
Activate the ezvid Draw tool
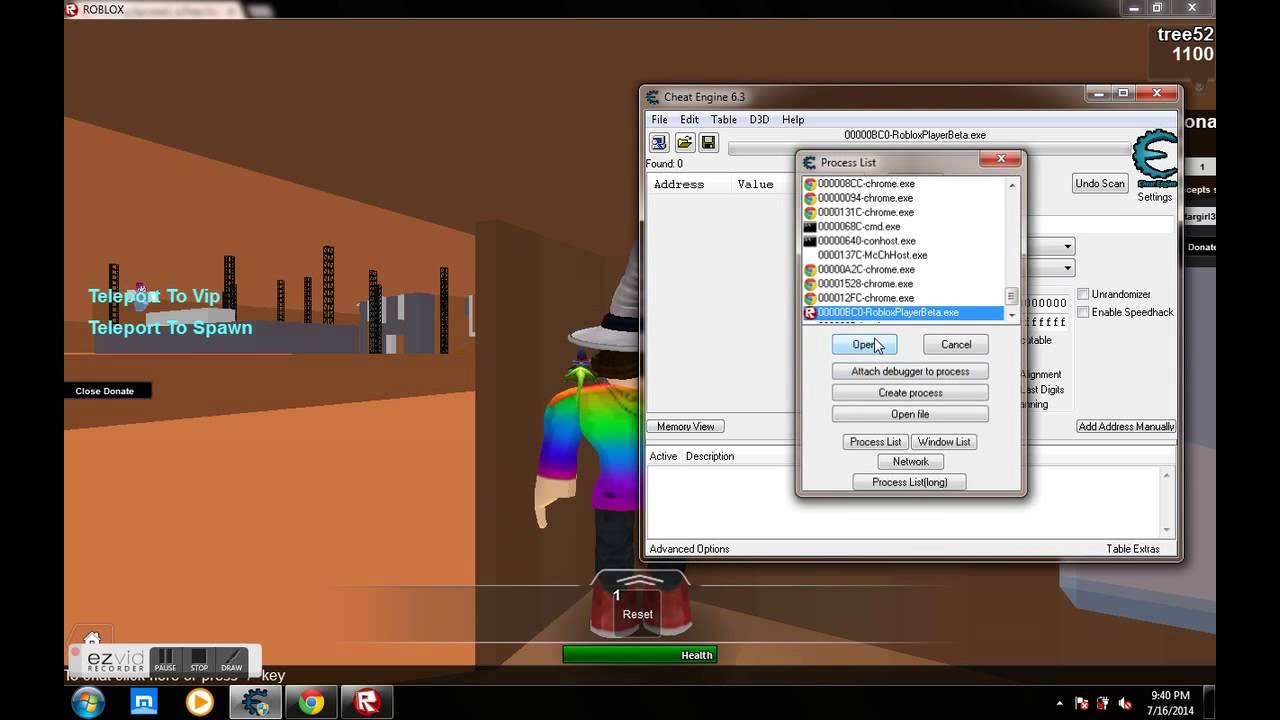coord(232,661)
